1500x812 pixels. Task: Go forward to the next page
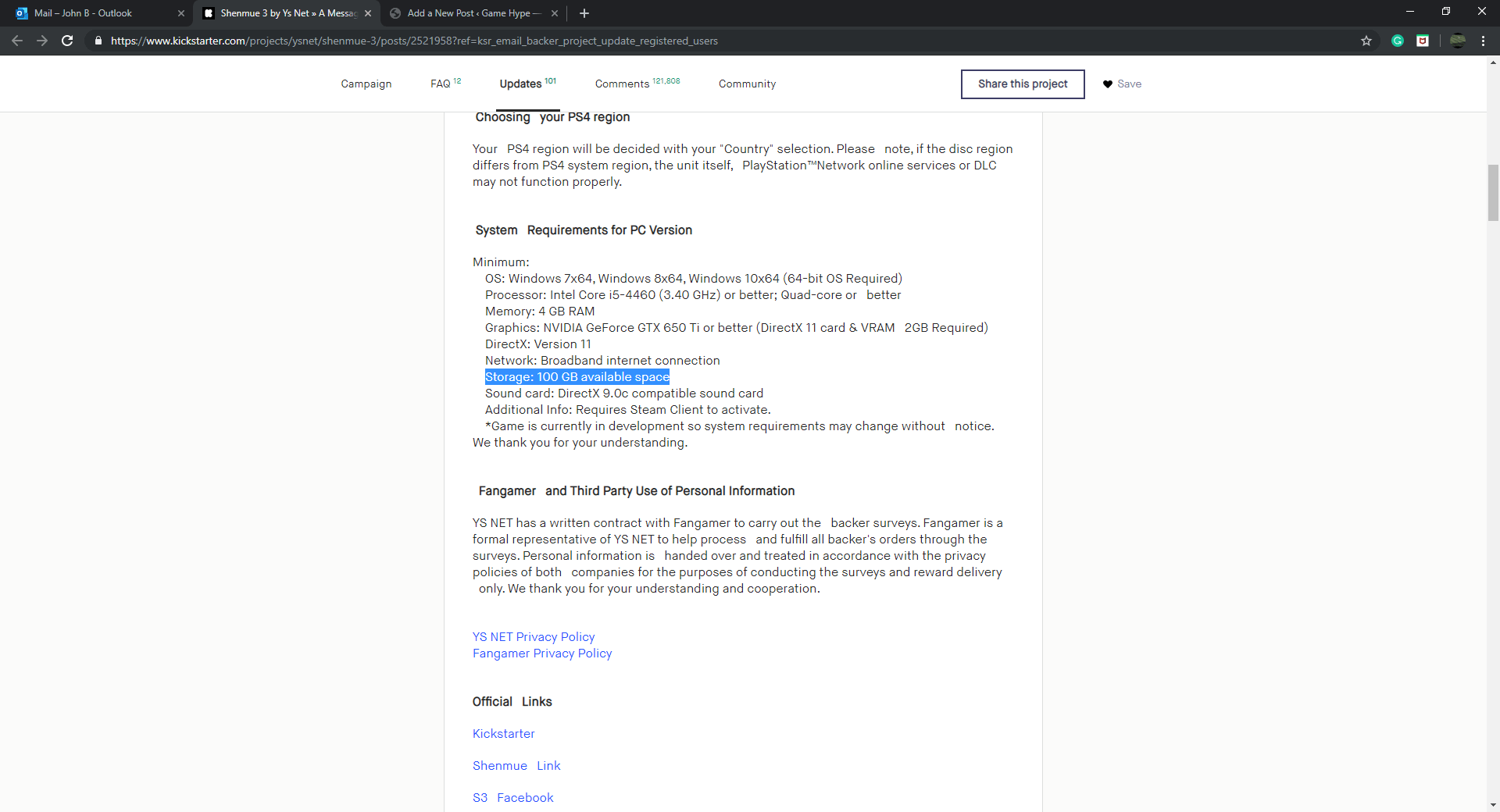click(x=42, y=41)
